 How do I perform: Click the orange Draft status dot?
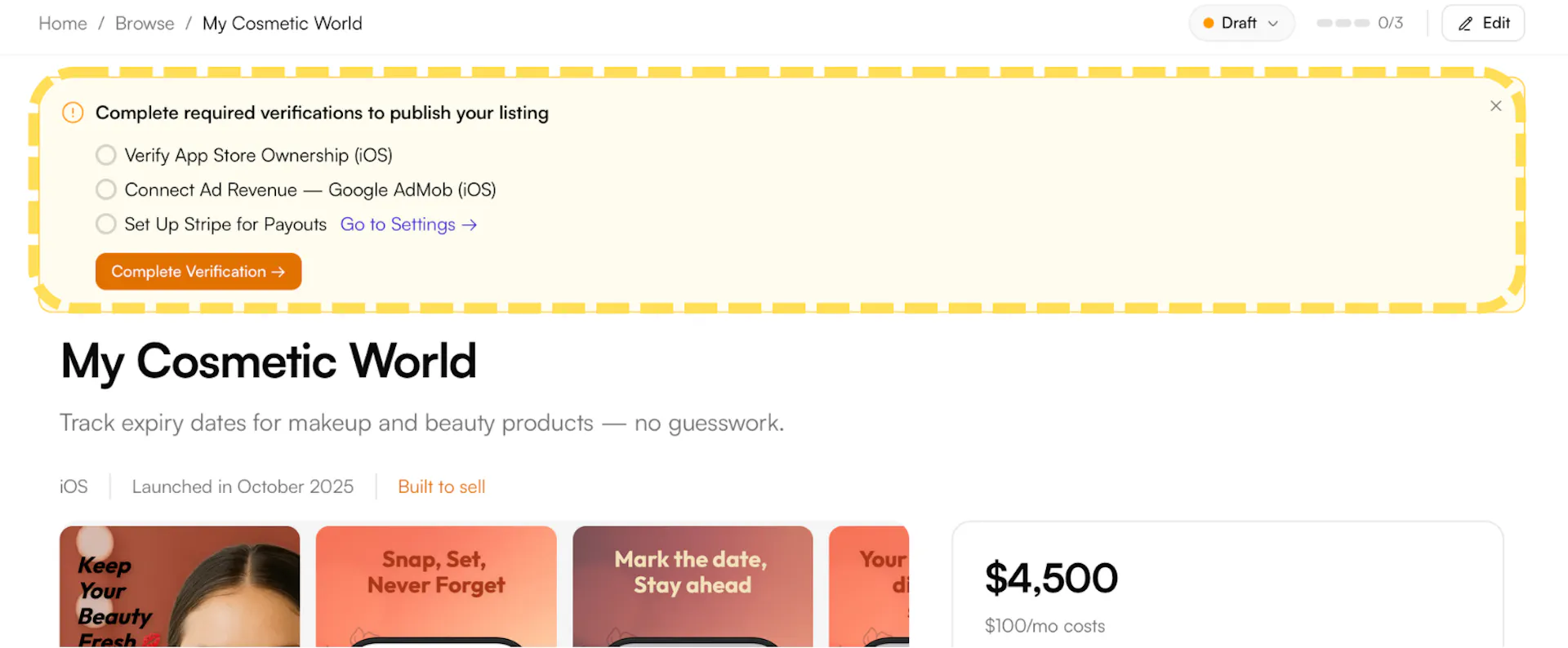[1209, 24]
